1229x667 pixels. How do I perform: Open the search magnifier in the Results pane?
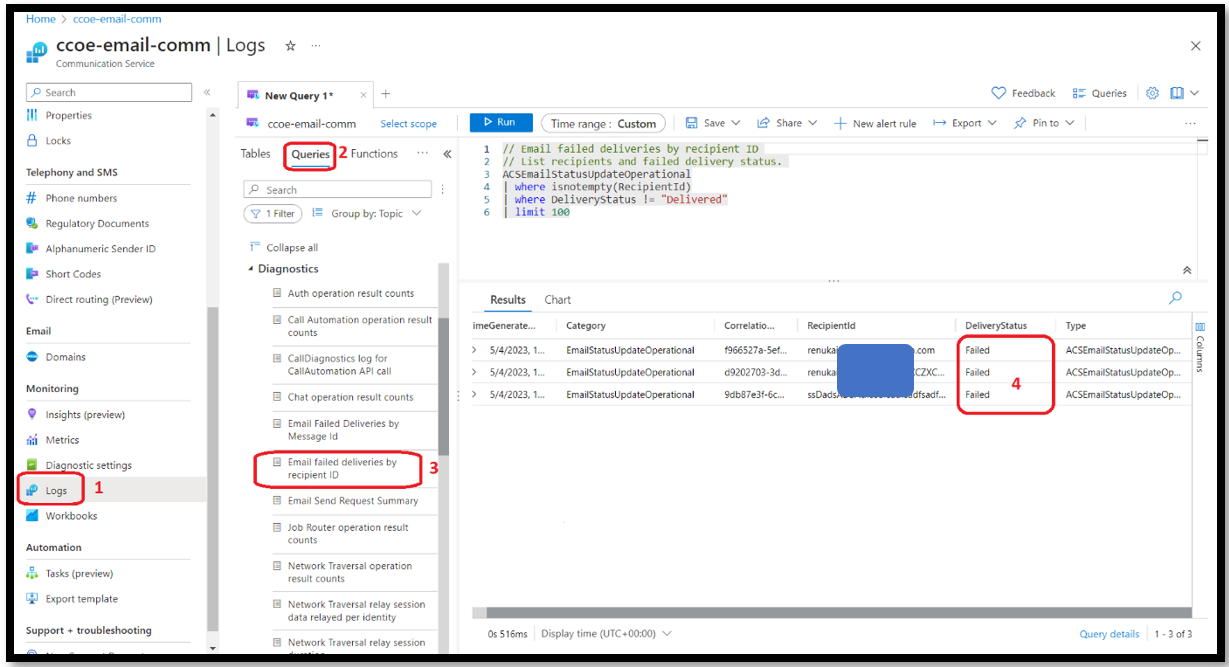(x=1175, y=298)
